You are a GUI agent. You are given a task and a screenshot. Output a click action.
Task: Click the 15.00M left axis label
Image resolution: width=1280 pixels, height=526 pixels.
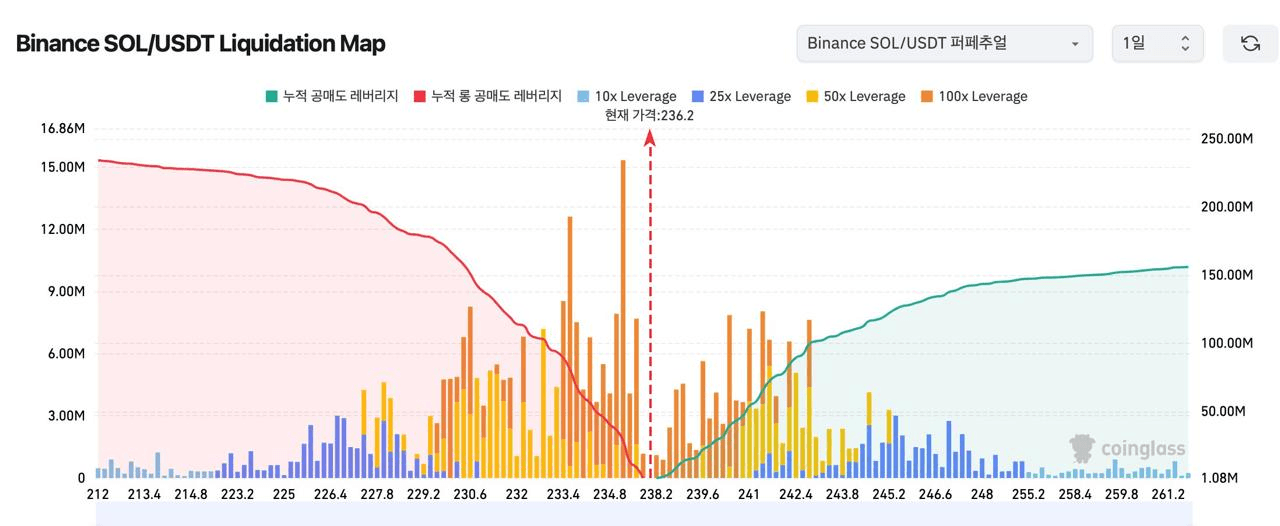(x=62, y=167)
